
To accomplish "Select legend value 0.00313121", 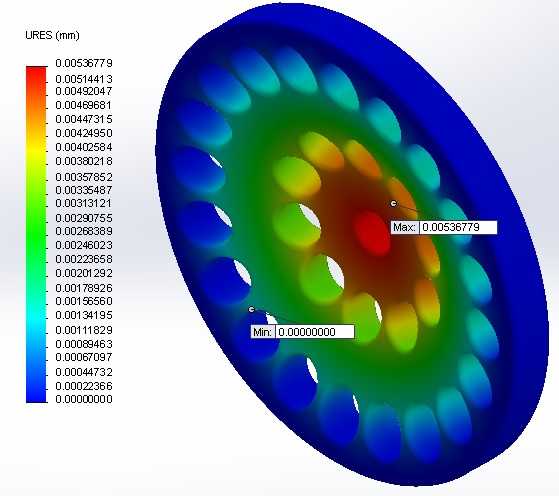I will click(x=84, y=203).
